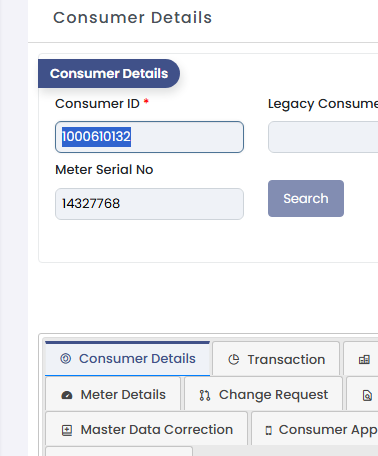Click the Legacy Consumer input field

click(x=323, y=137)
